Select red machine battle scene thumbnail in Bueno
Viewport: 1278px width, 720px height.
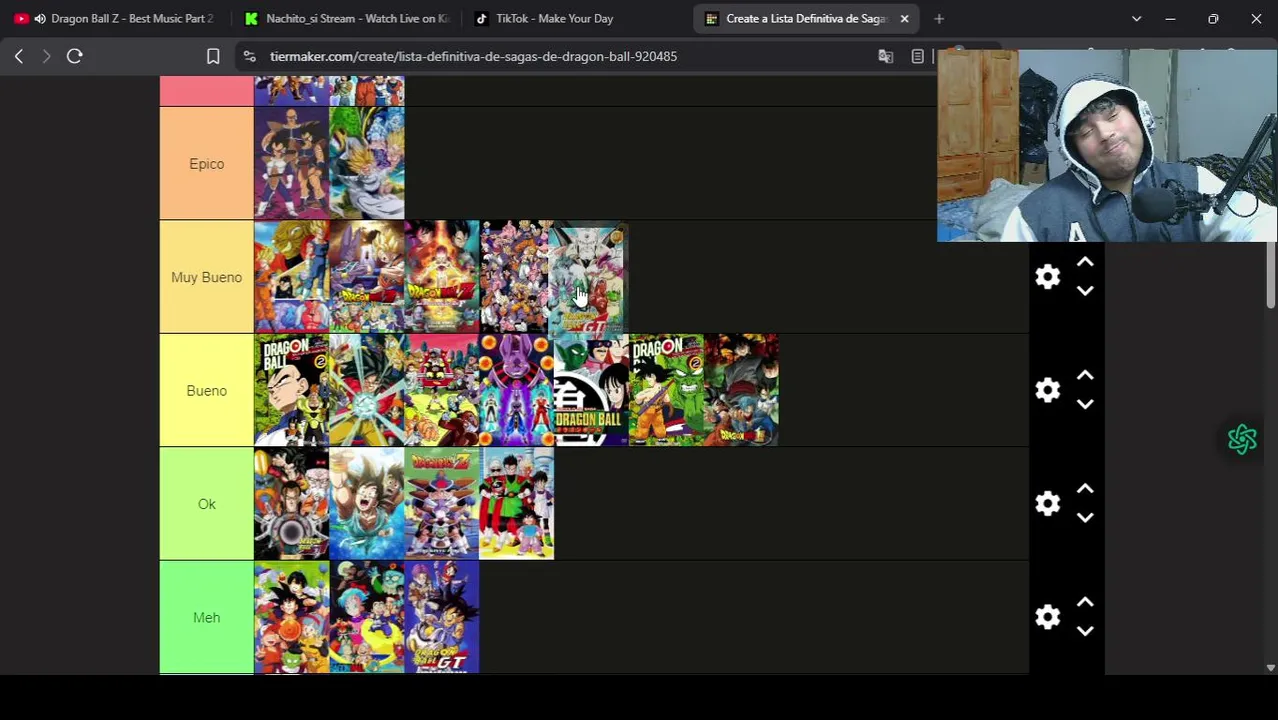[442, 391]
